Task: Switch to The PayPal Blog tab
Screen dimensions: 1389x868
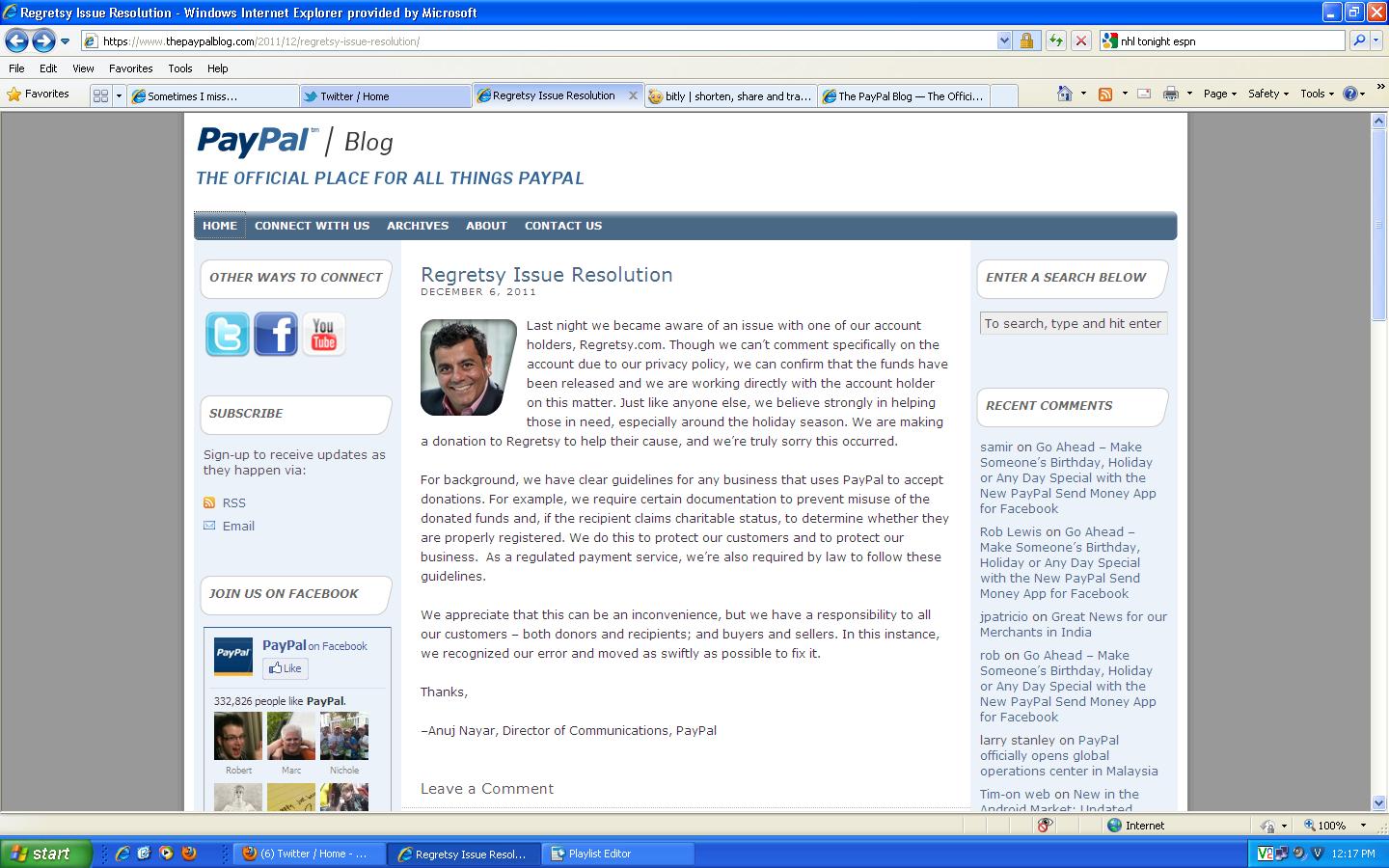Action: 903,95
